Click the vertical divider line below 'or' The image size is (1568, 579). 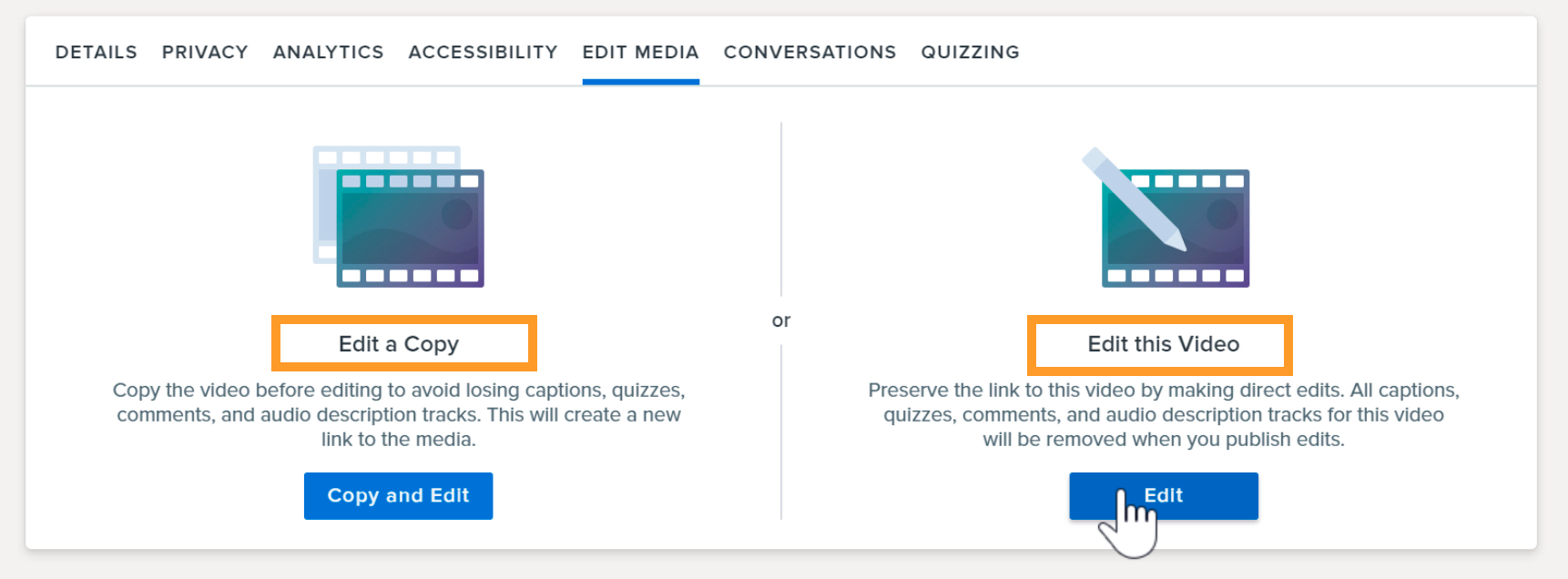[x=781, y=432]
